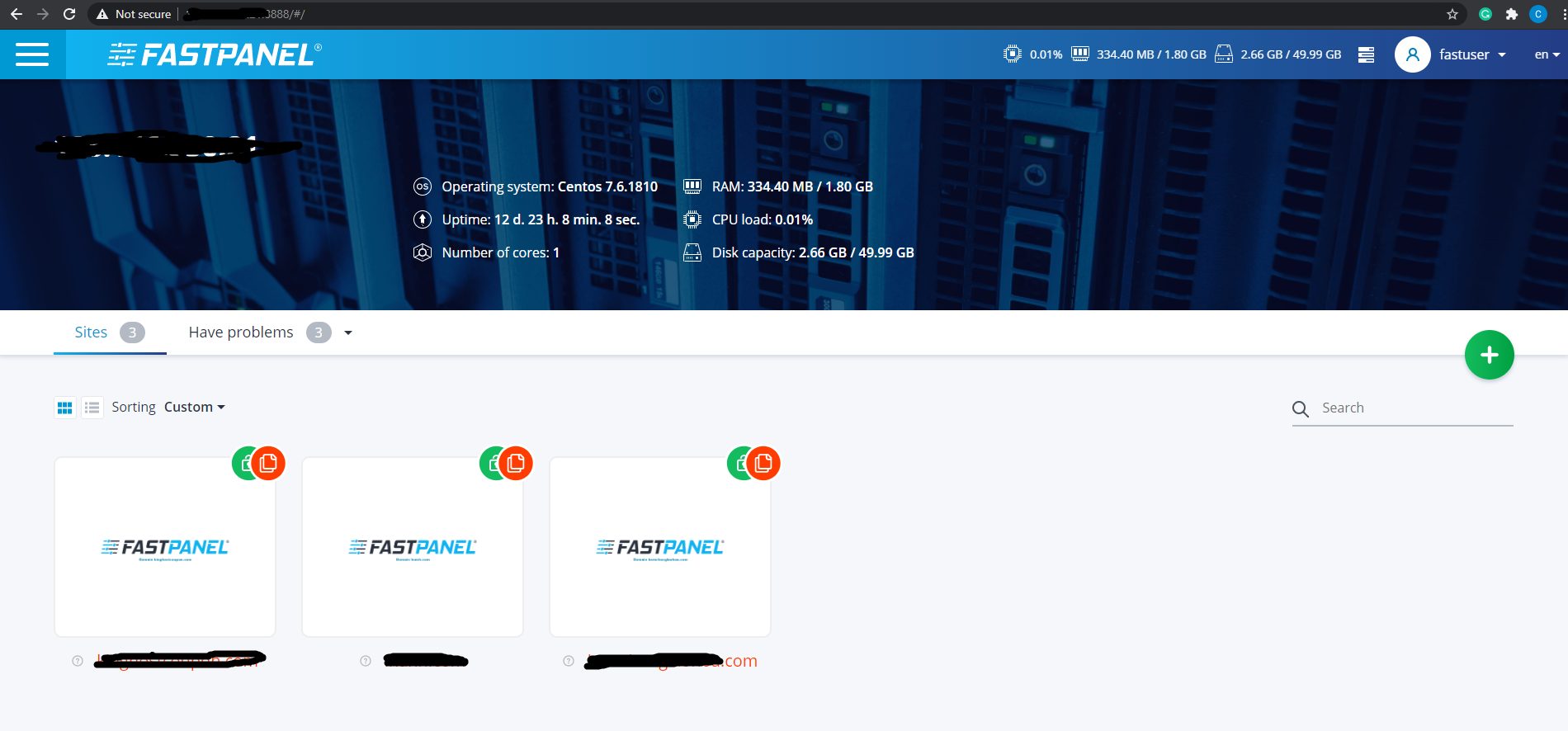Click the red copy badge on second site card
This screenshot has width=1568, height=731.
point(516,463)
